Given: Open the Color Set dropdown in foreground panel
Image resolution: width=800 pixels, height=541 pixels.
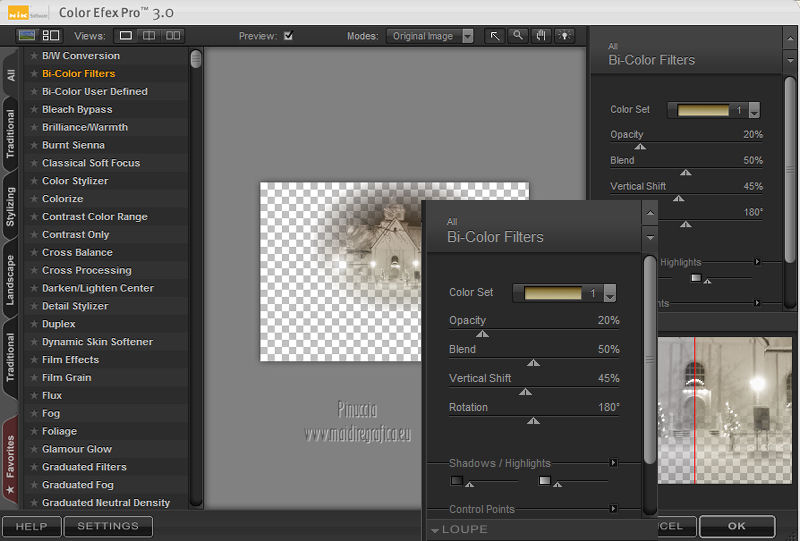Looking at the screenshot, I should click(x=609, y=294).
